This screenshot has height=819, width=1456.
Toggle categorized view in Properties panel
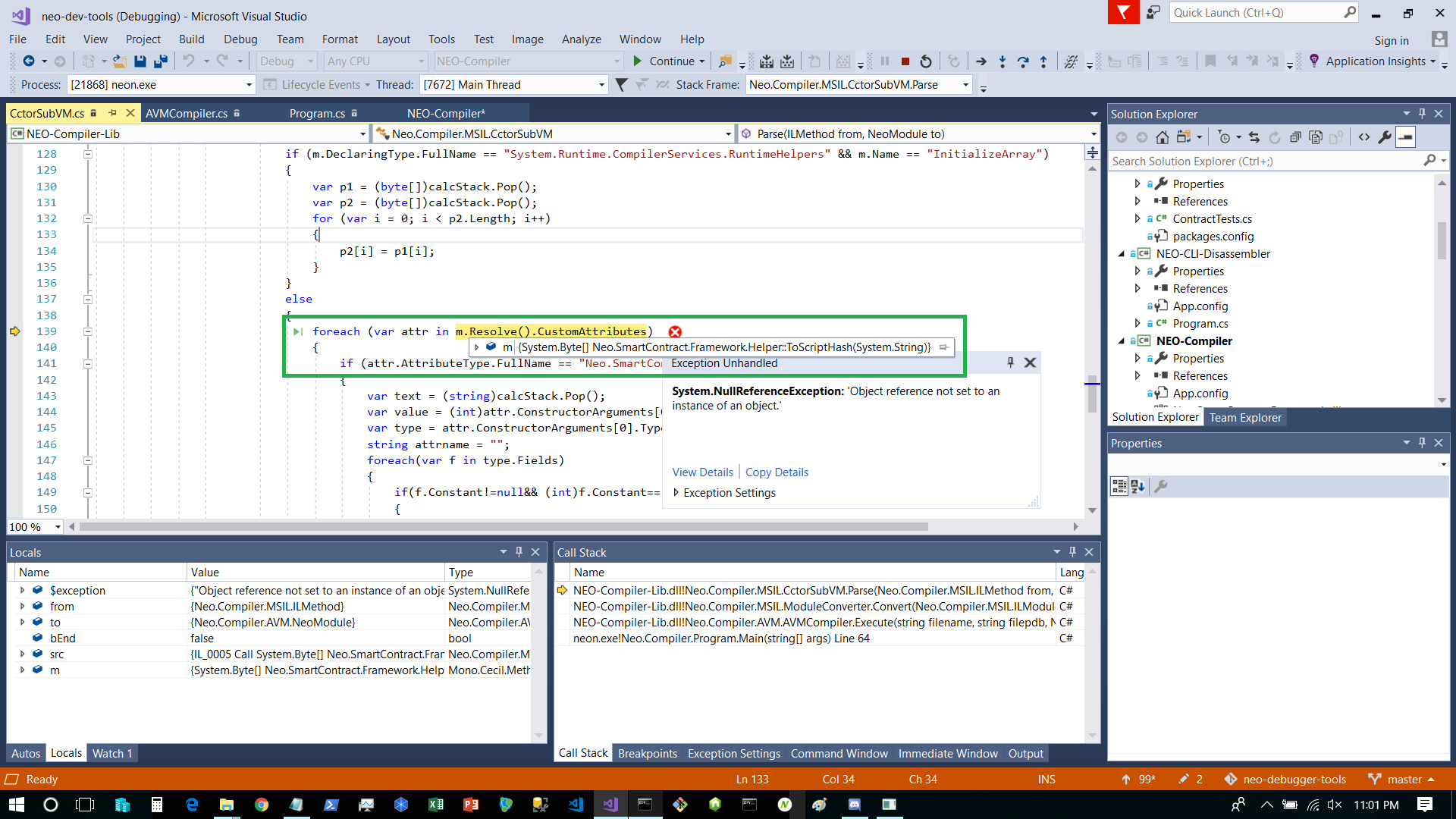point(1119,487)
